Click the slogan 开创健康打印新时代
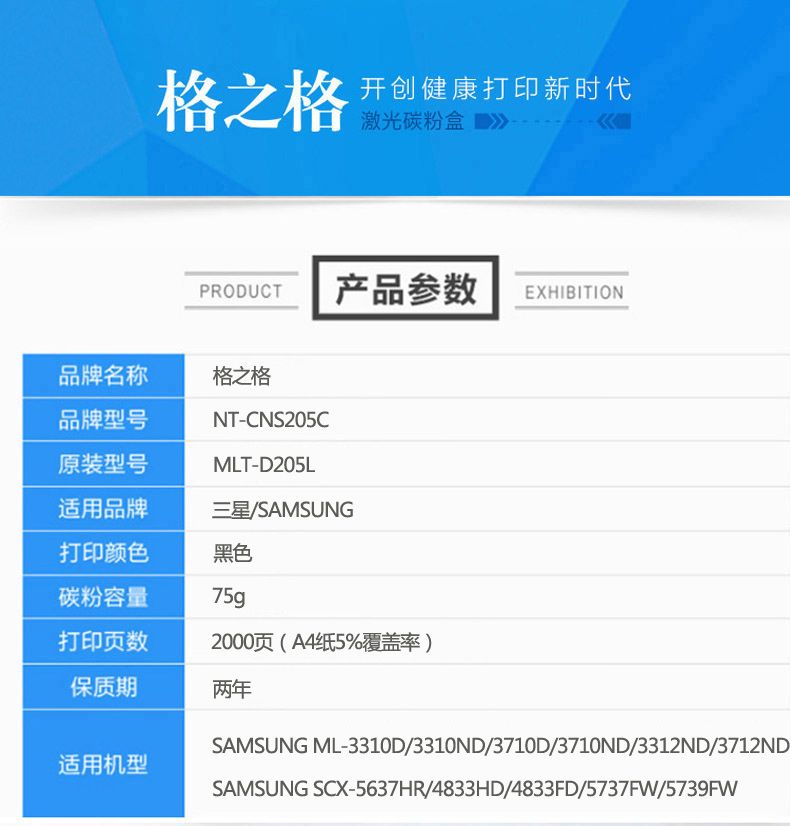Screen dimensions: 790x826 tap(496, 88)
